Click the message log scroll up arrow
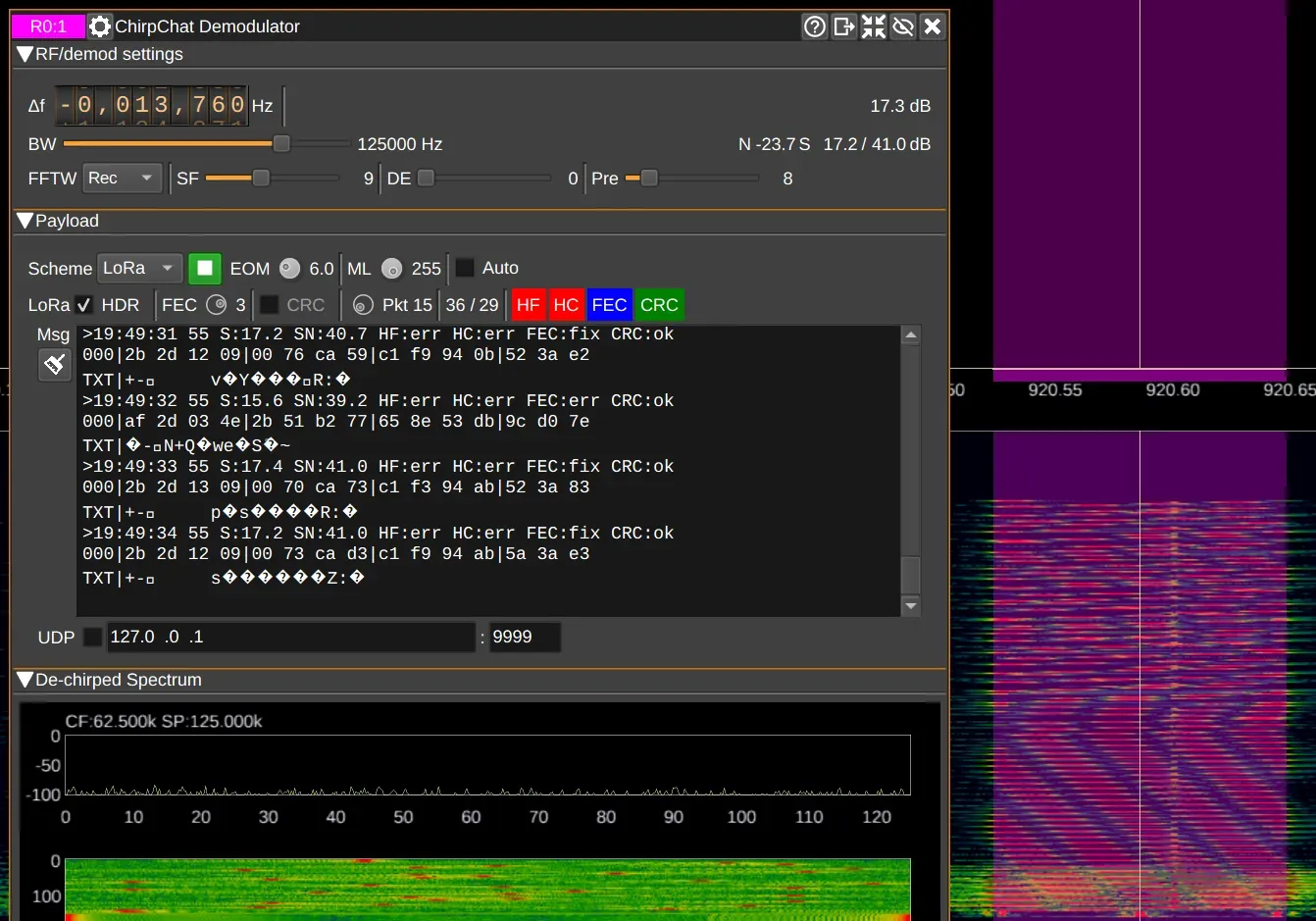Screen dimensions: 1316x921 point(911,335)
